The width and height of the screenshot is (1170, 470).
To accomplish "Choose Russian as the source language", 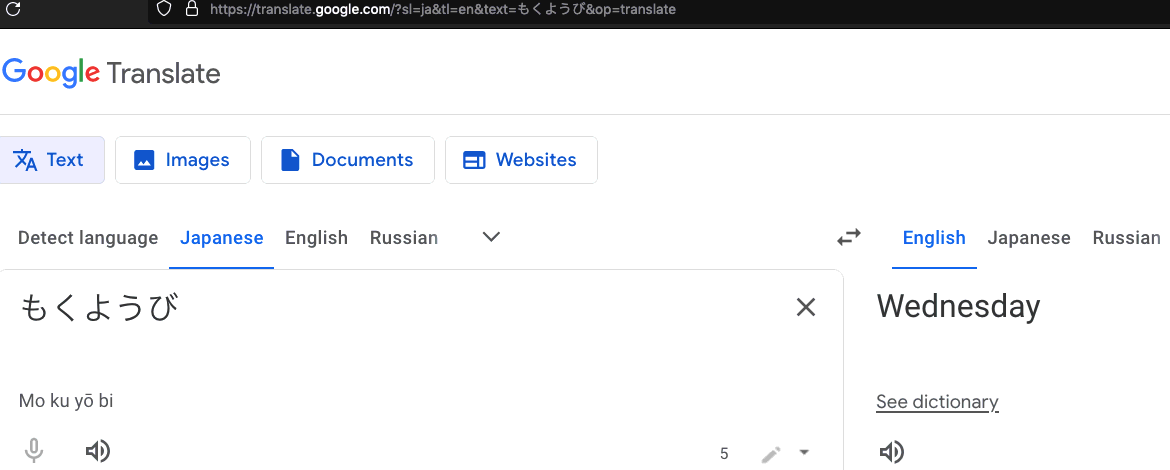I will pyautogui.click(x=404, y=238).
